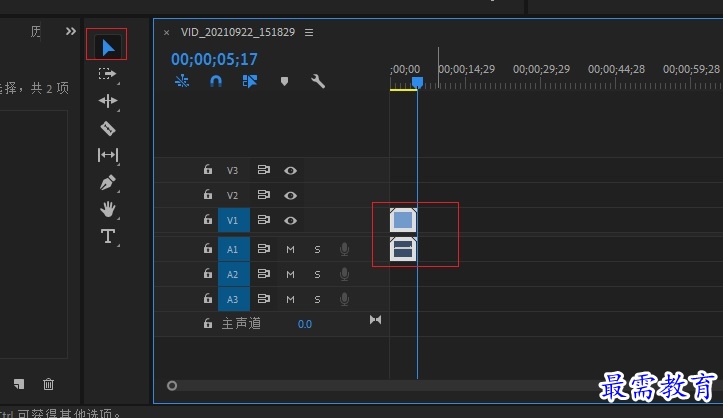Toggle V1 track targeting
This screenshot has width=723, height=418.
pyautogui.click(x=234, y=220)
